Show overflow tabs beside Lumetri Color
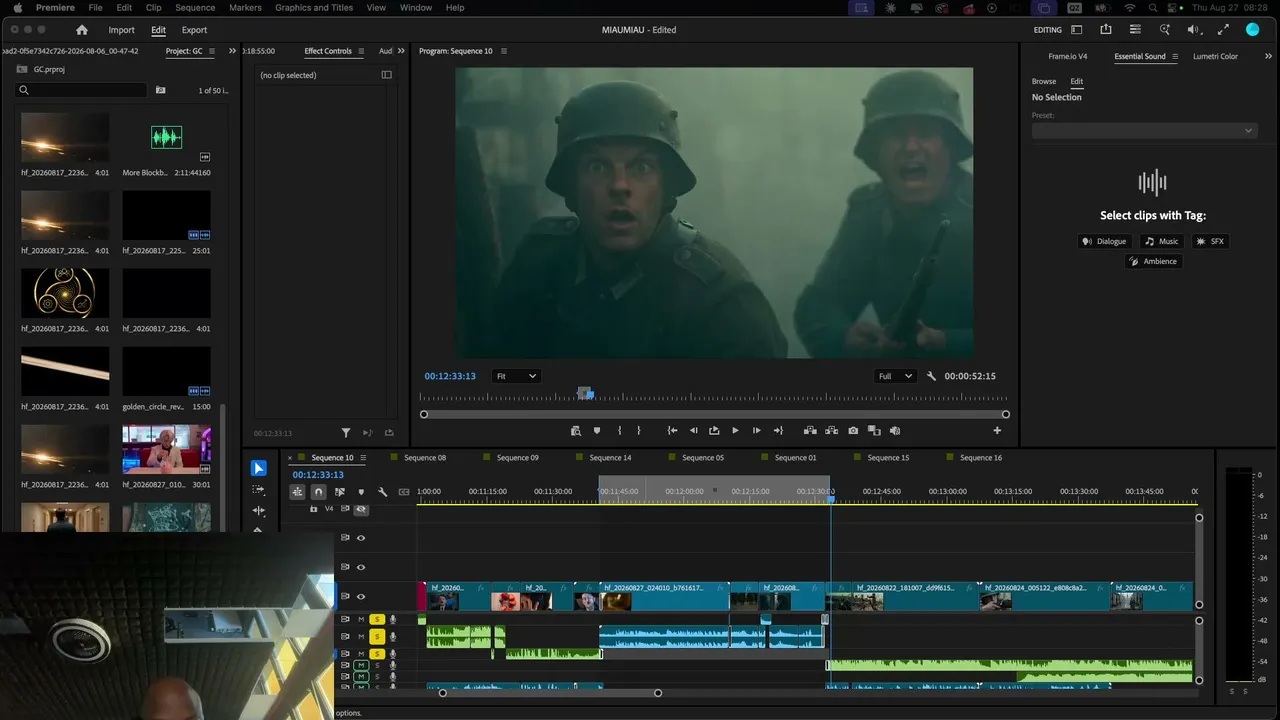This screenshot has height=720, width=1280. point(1268,56)
